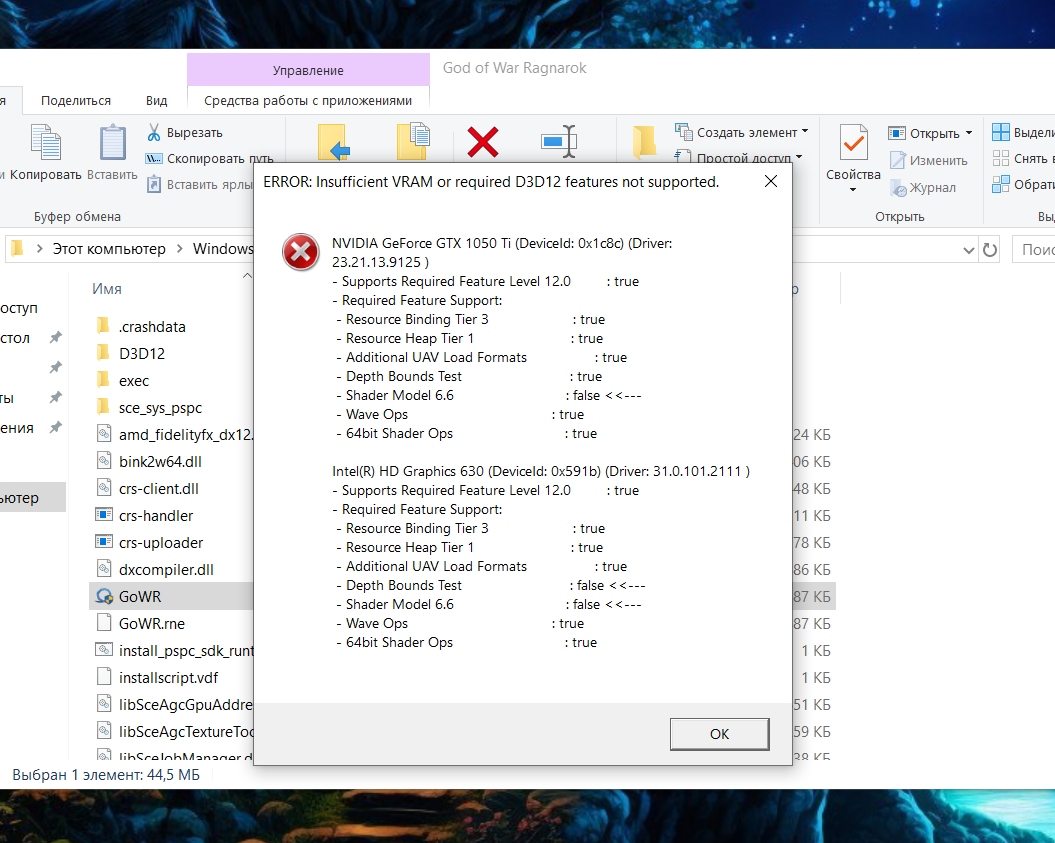This screenshot has width=1055, height=843.
Task: Click the Вырезать scissors icon
Action: pos(155,132)
